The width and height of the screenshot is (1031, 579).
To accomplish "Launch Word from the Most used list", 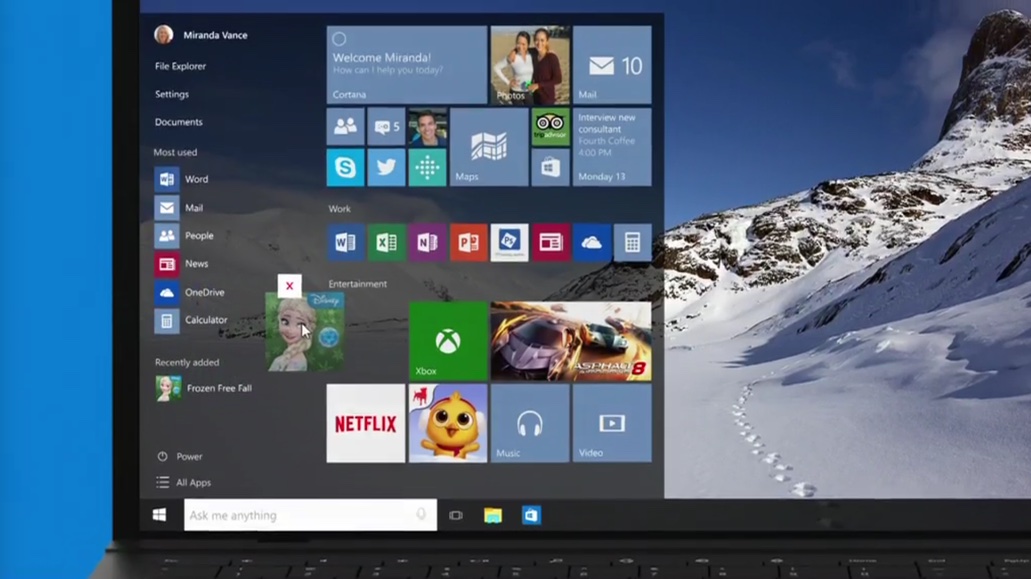I will [x=181, y=179].
